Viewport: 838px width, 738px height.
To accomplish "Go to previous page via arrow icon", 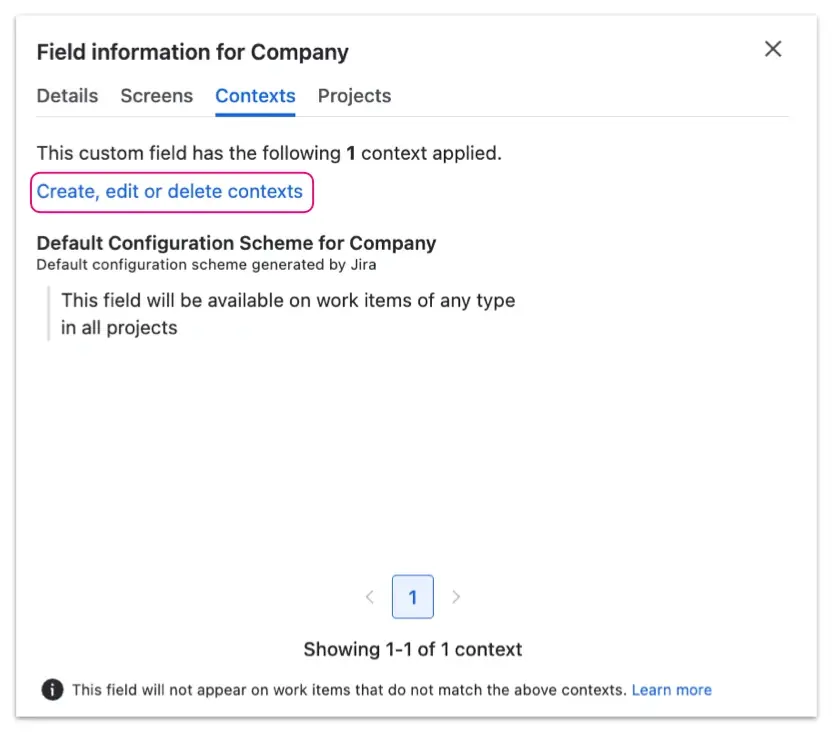I will [x=370, y=596].
